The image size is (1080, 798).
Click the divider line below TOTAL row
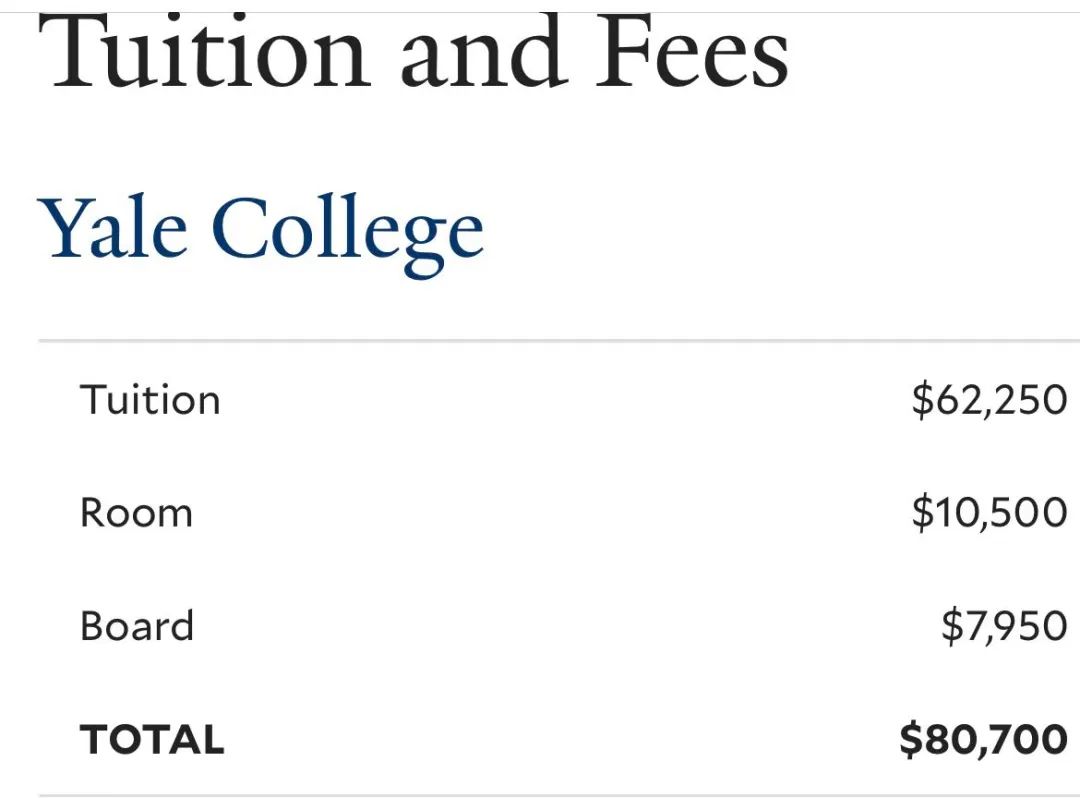pyautogui.click(x=559, y=796)
